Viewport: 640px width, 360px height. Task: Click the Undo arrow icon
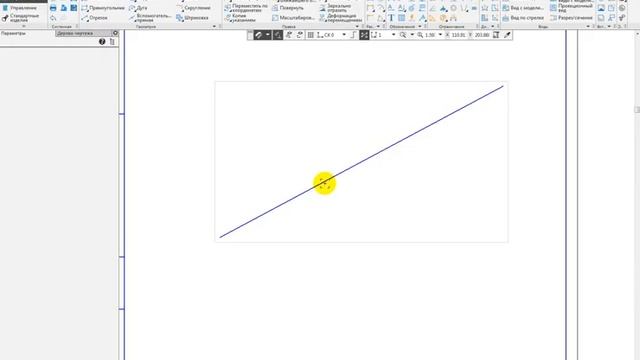[53, 18]
